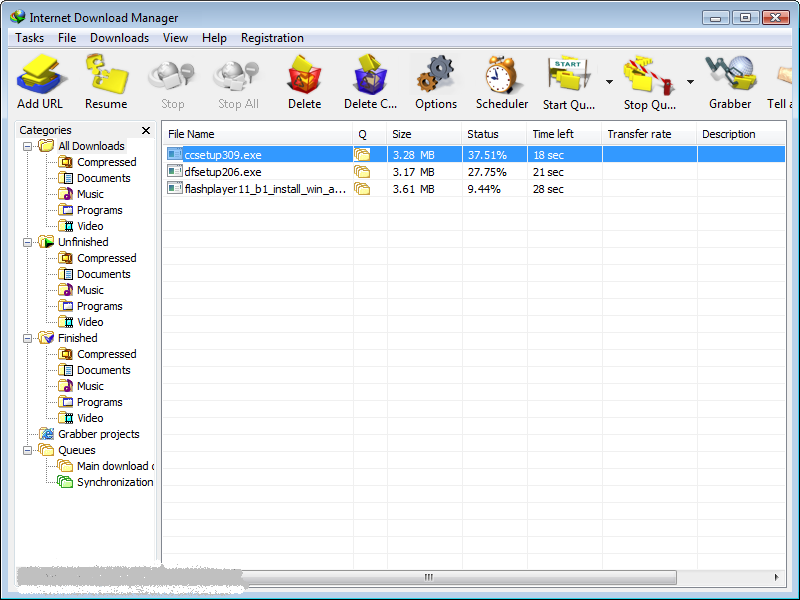
Task: Select Music under All Downloads
Action: [x=90, y=194]
